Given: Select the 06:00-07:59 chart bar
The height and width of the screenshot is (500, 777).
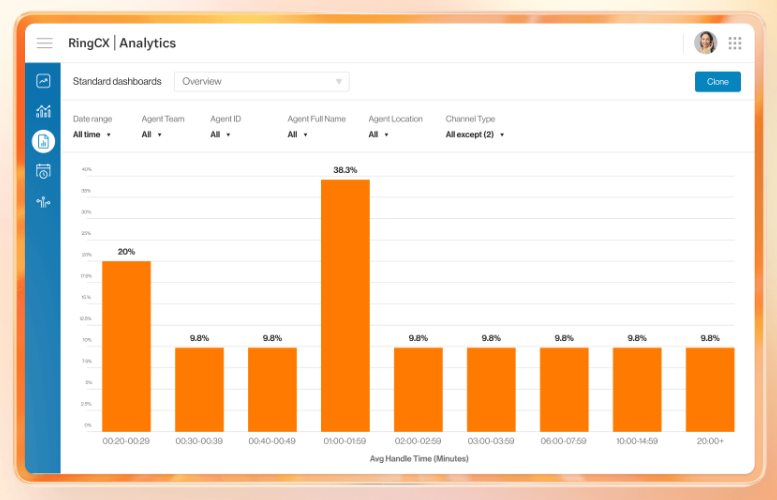Looking at the screenshot, I should (x=564, y=389).
